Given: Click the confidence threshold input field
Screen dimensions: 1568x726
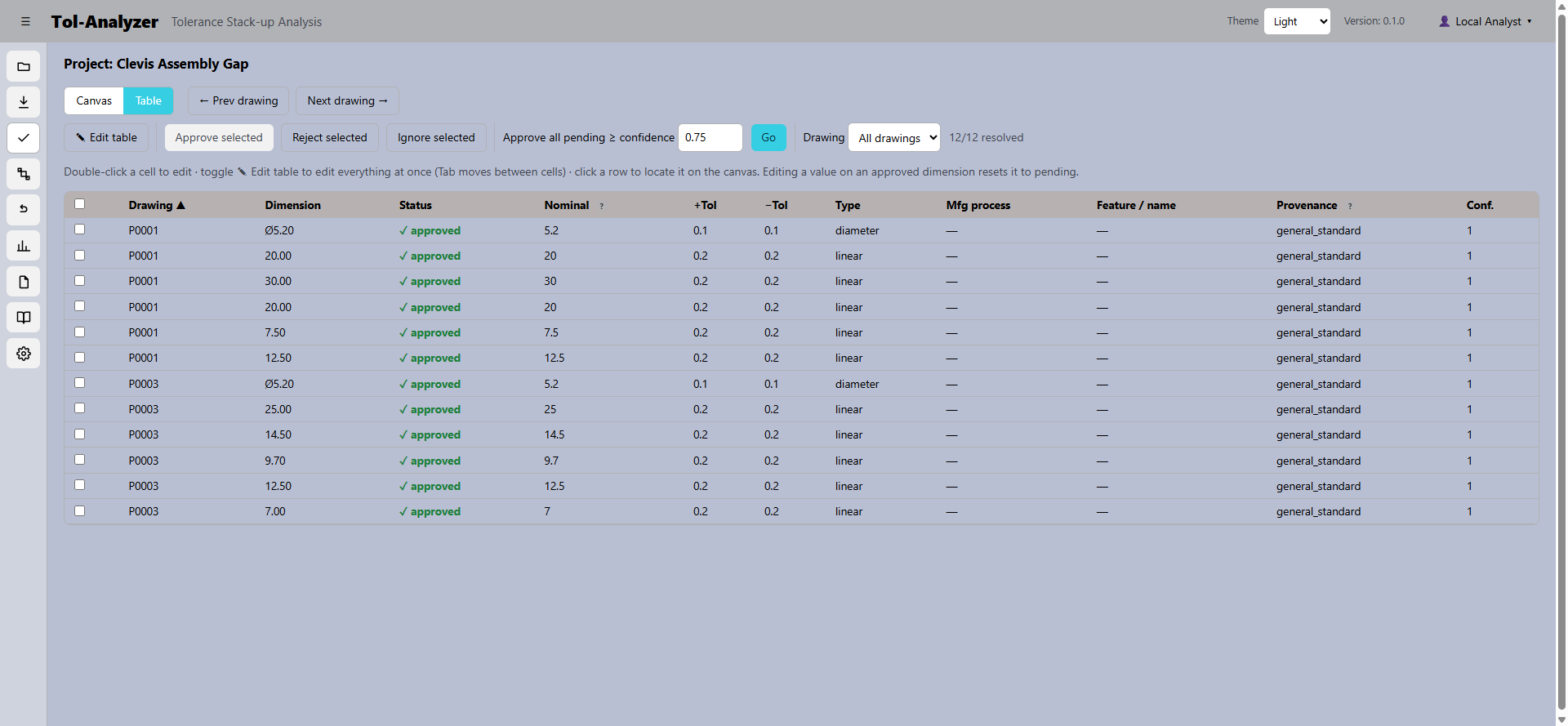Looking at the screenshot, I should (710, 138).
